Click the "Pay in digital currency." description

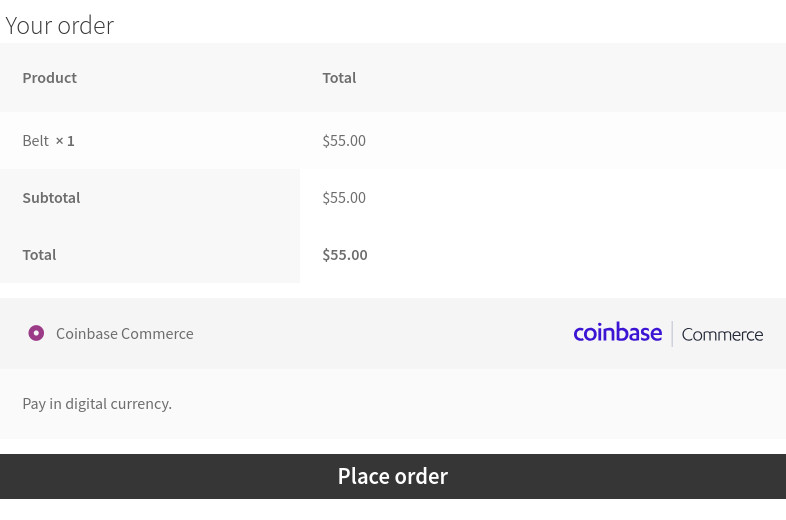(x=97, y=404)
